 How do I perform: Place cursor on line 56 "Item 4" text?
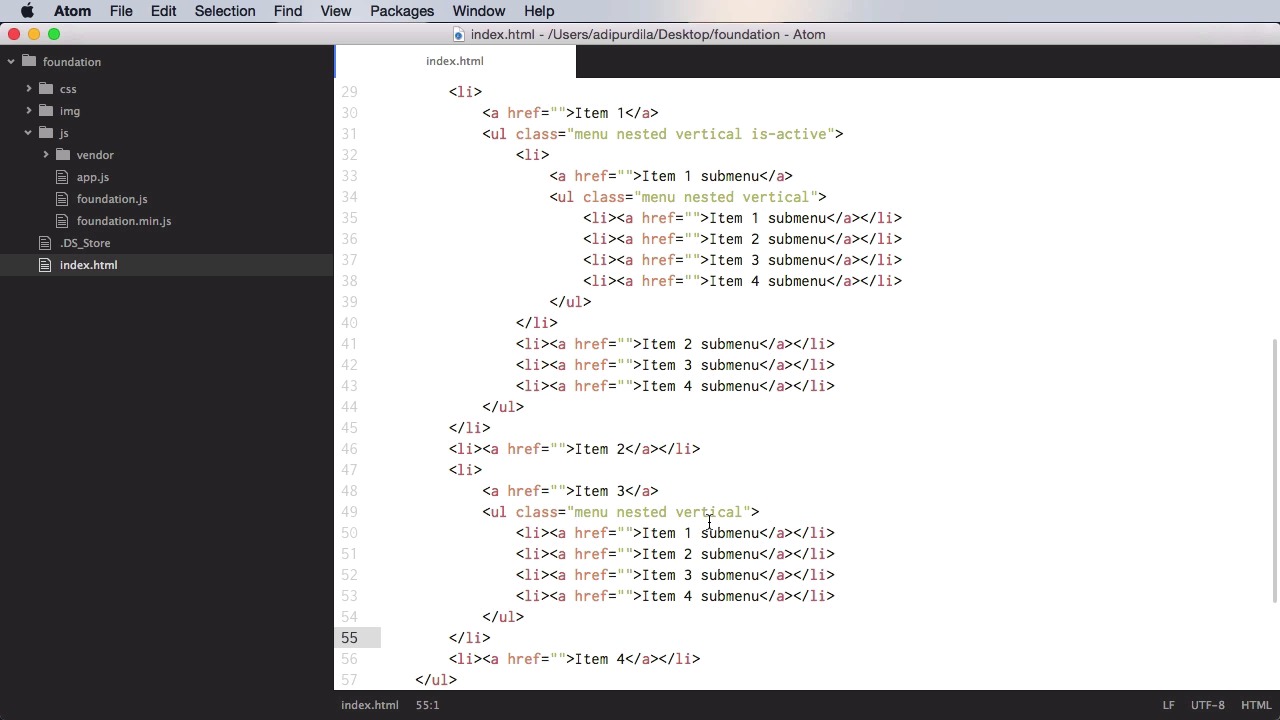click(599, 659)
